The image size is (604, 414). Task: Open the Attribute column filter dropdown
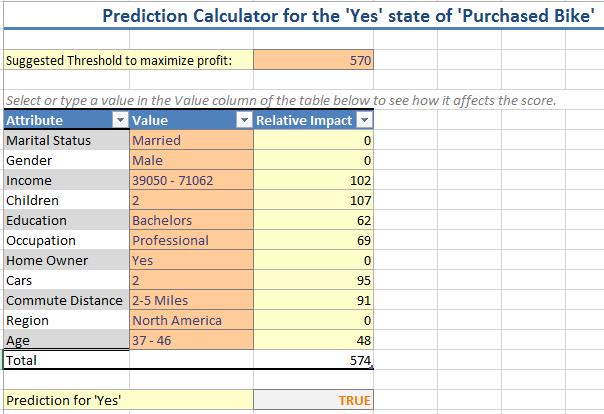[120, 121]
